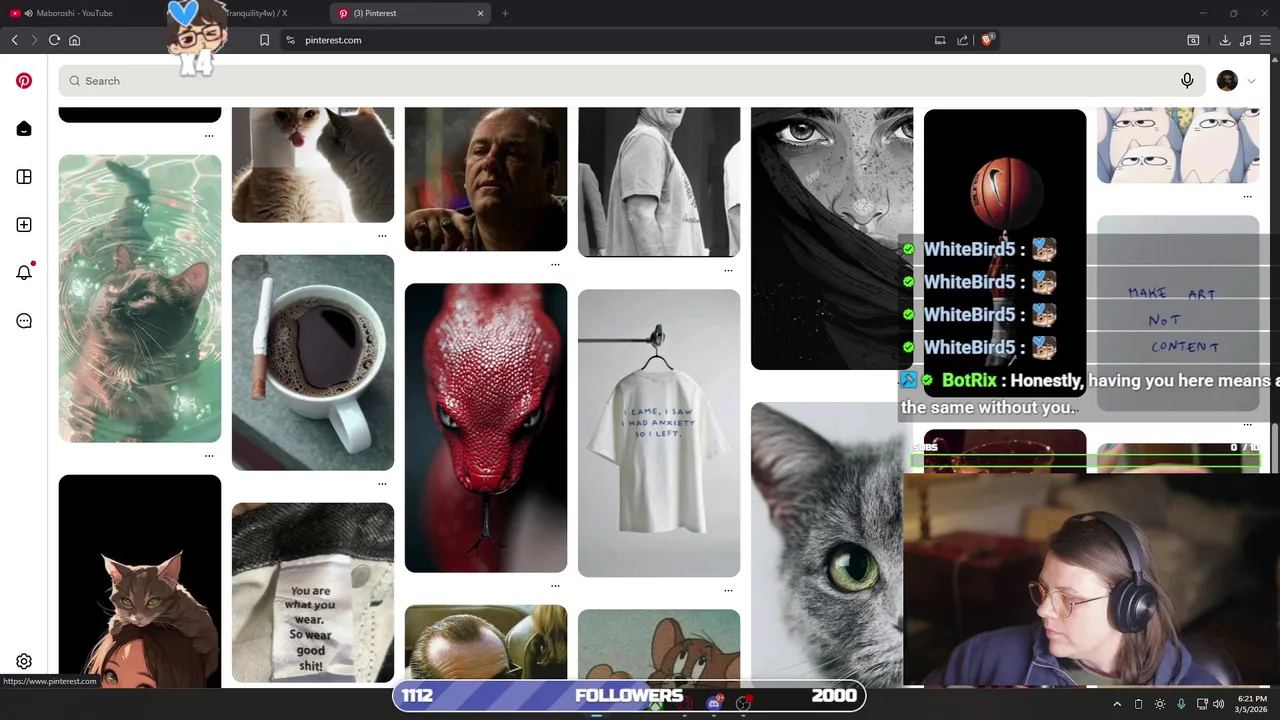
Task: Open the playlist music note icon
Action: (1245, 40)
